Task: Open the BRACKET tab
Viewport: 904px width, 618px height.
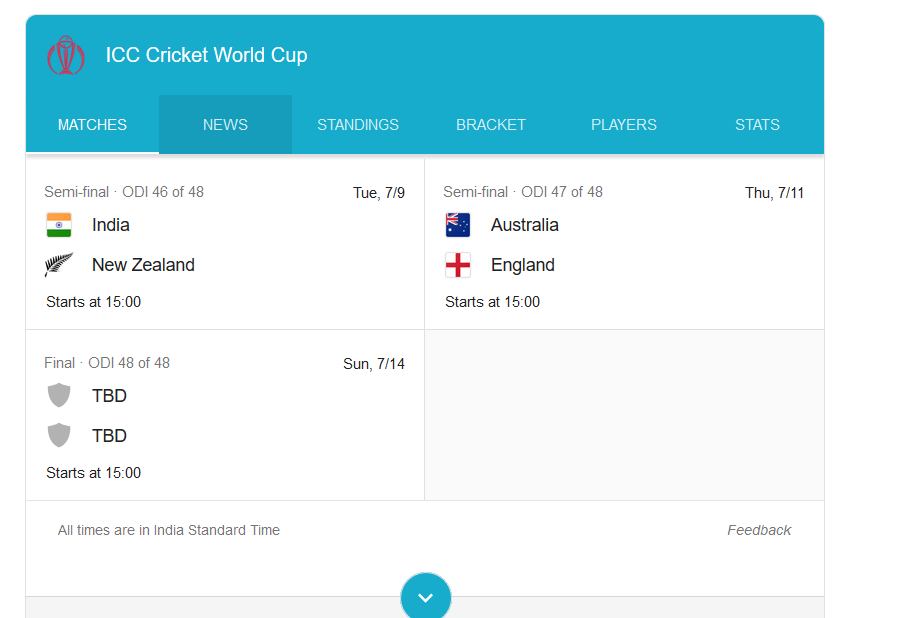Action: pos(491,125)
